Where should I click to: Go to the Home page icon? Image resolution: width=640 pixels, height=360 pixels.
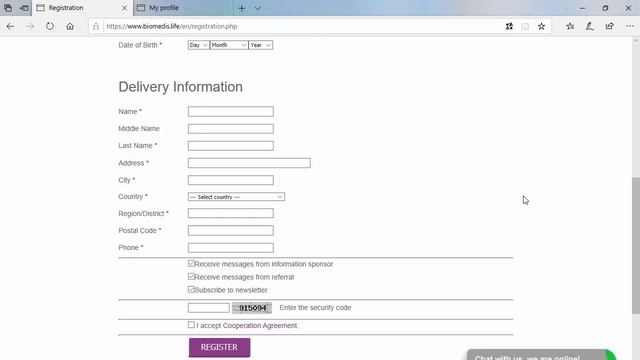click(x=70, y=26)
